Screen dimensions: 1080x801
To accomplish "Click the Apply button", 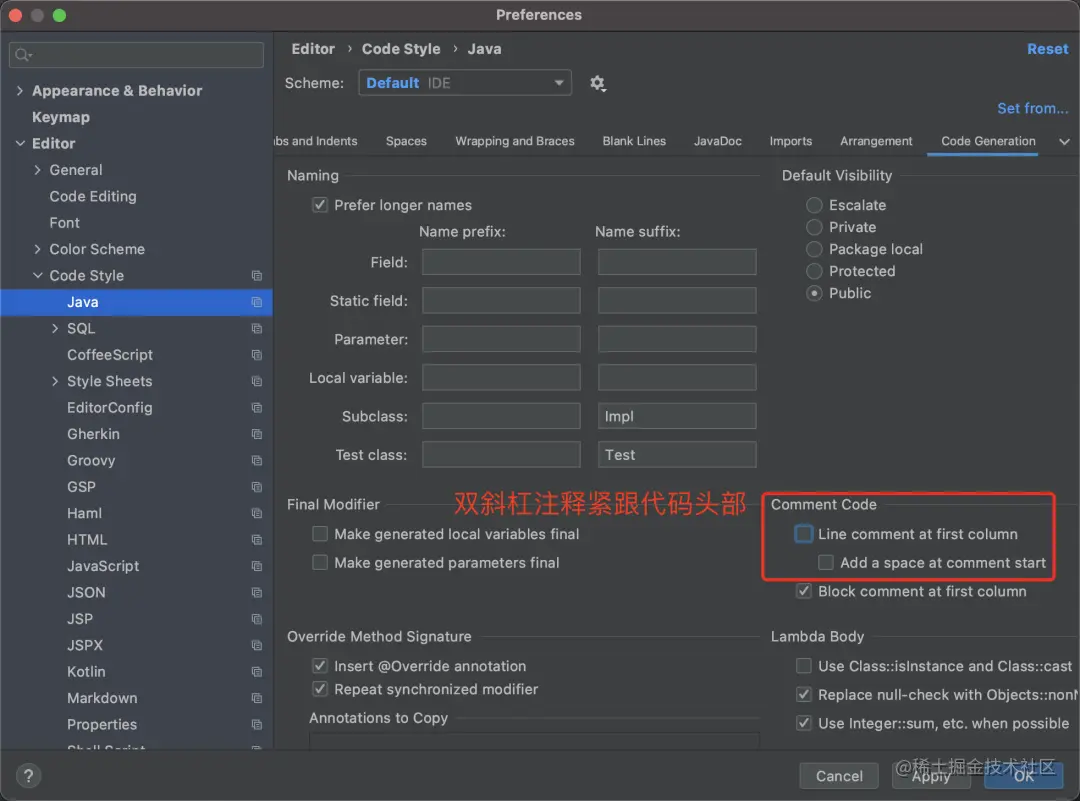I will [x=931, y=776].
